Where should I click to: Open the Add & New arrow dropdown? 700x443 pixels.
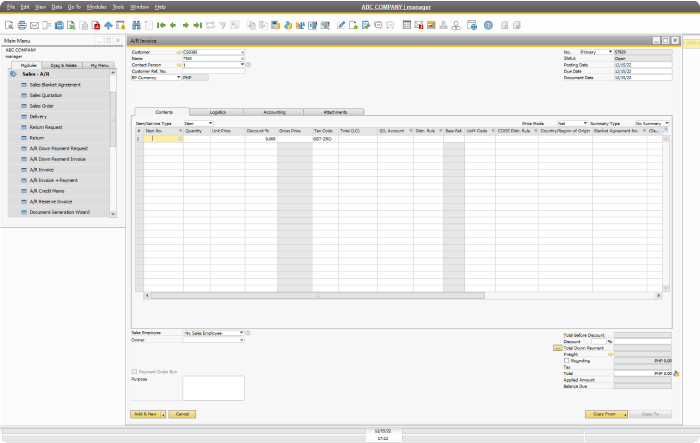pyautogui.click(x=163, y=414)
